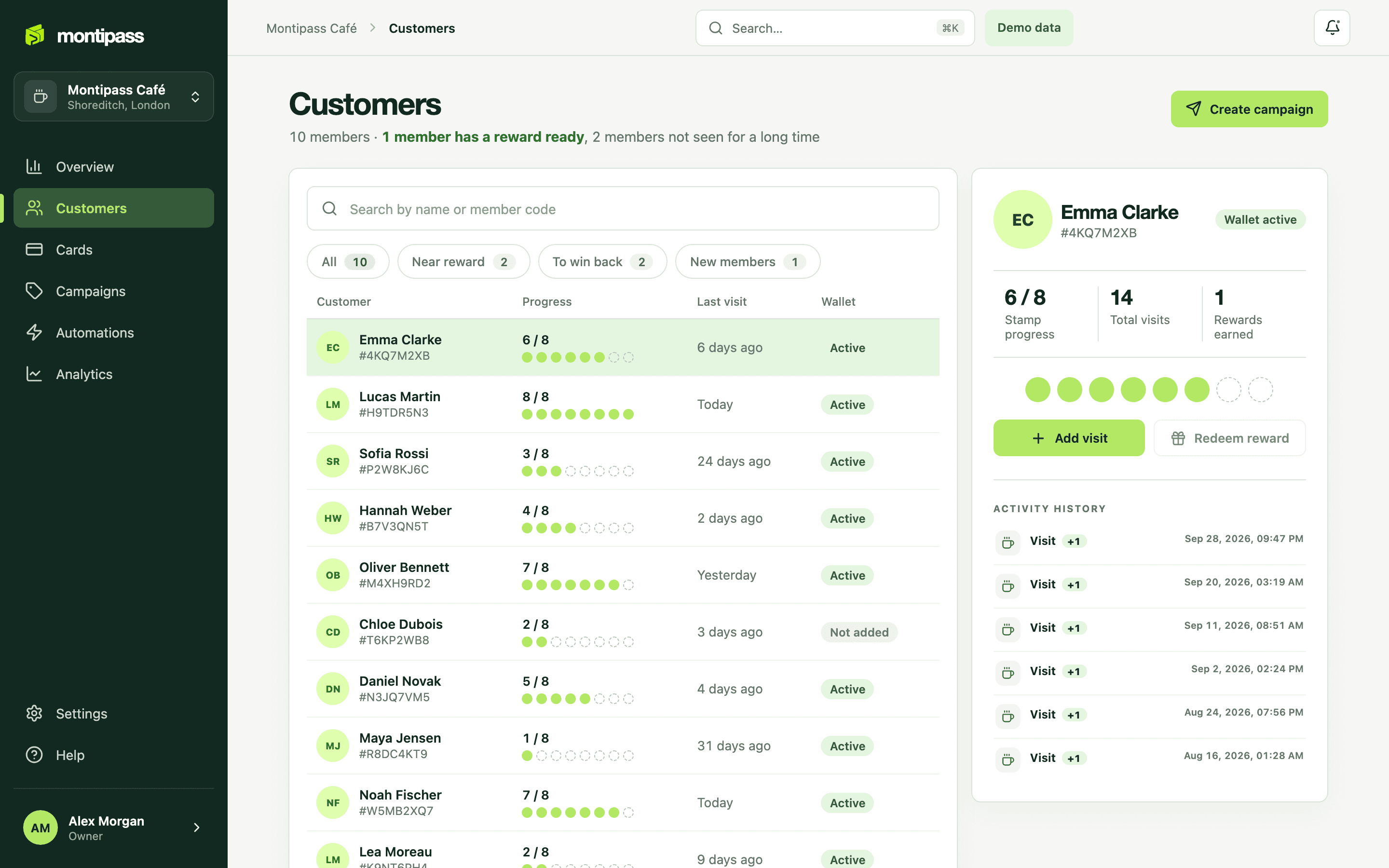Click the paper plane icon on Create campaign
Viewport: 1389px width, 868px height.
coord(1193,108)
